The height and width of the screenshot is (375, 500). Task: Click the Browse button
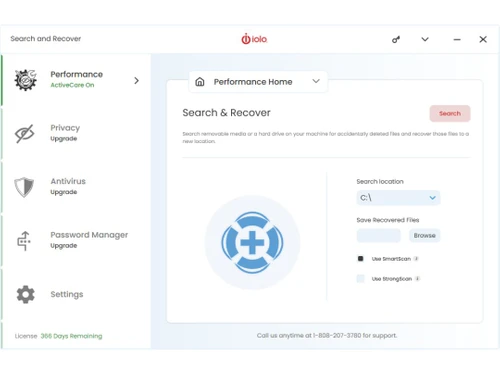424,235
